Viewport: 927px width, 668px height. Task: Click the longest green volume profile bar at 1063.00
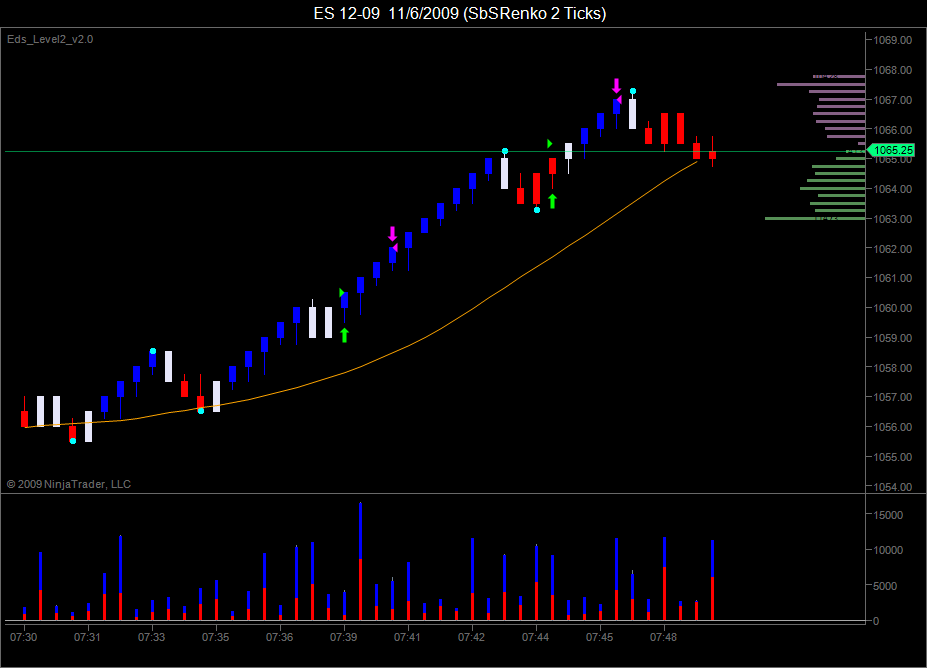coord(815,219)
